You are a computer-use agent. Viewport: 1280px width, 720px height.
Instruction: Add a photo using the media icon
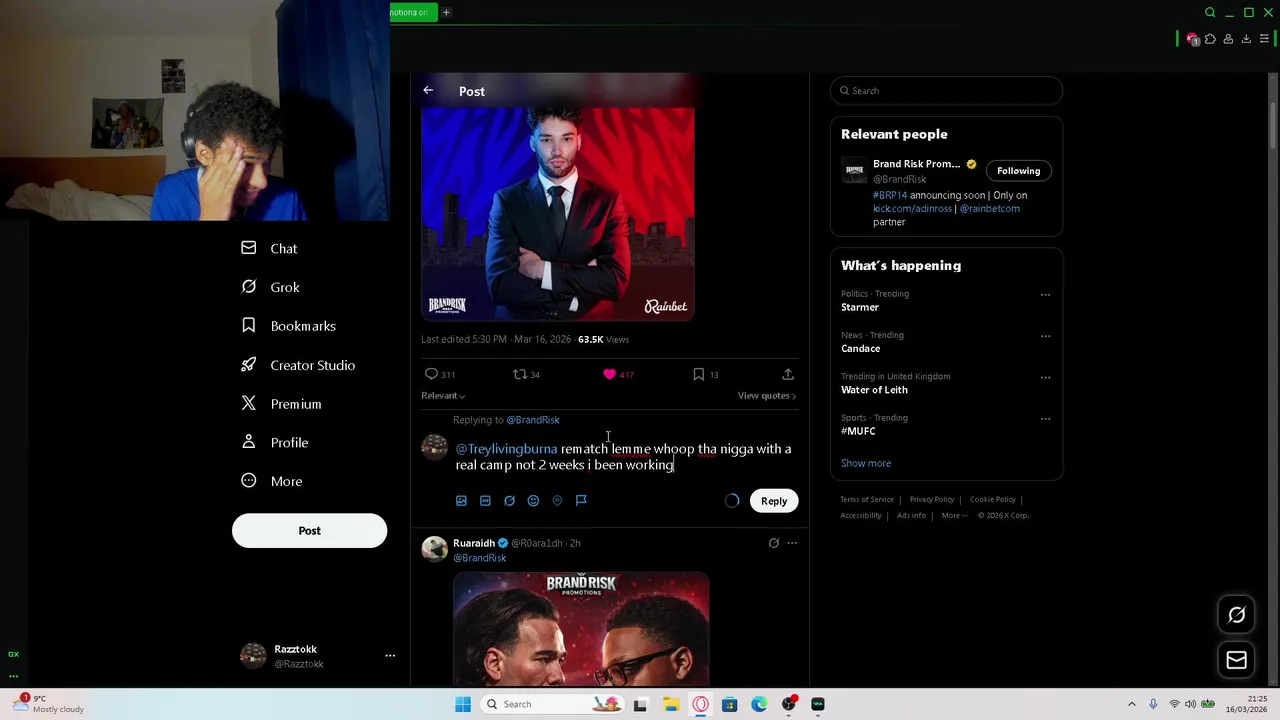click(461, 501)
